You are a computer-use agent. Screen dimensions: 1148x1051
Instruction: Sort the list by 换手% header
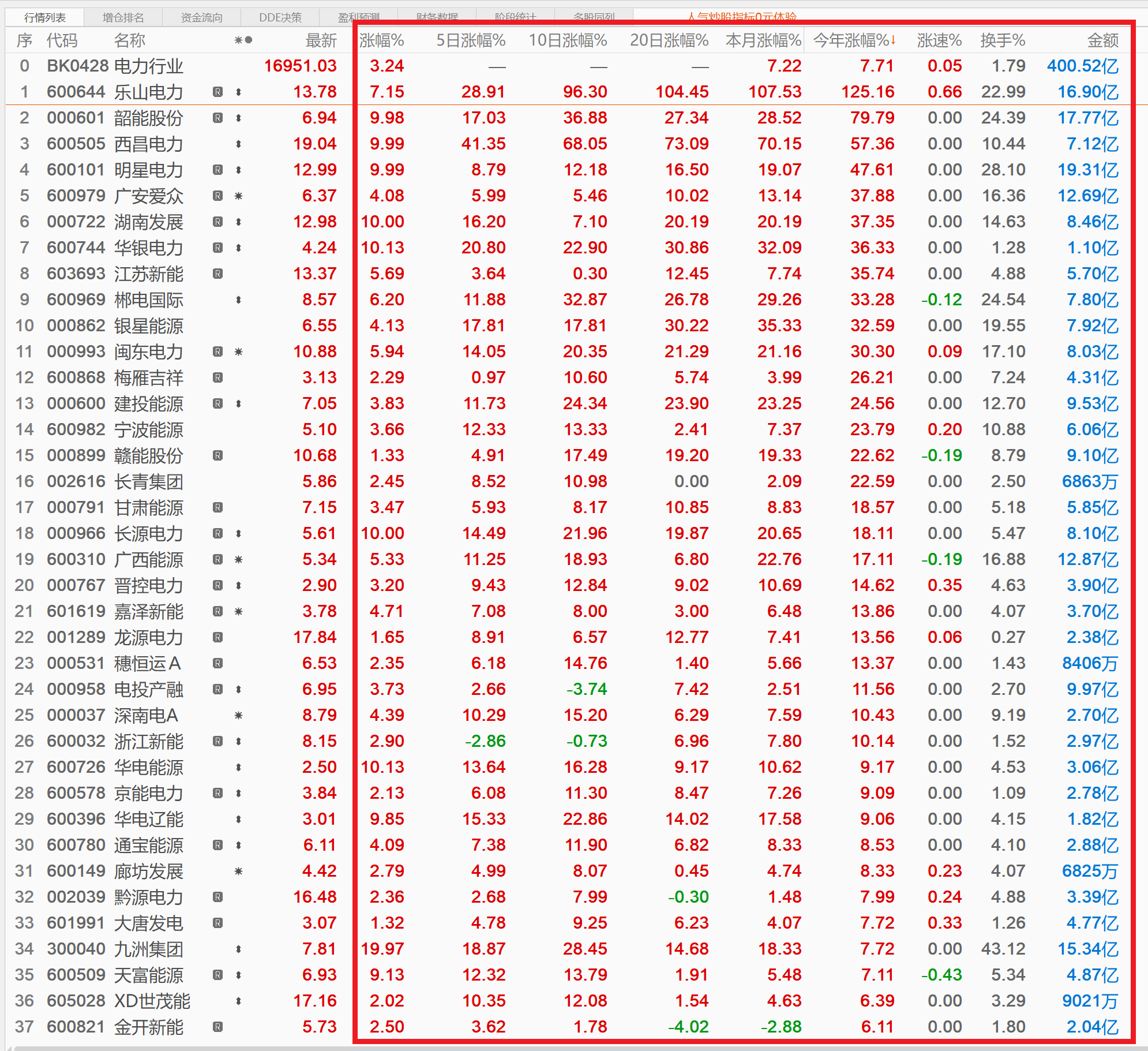[1002, 40]
